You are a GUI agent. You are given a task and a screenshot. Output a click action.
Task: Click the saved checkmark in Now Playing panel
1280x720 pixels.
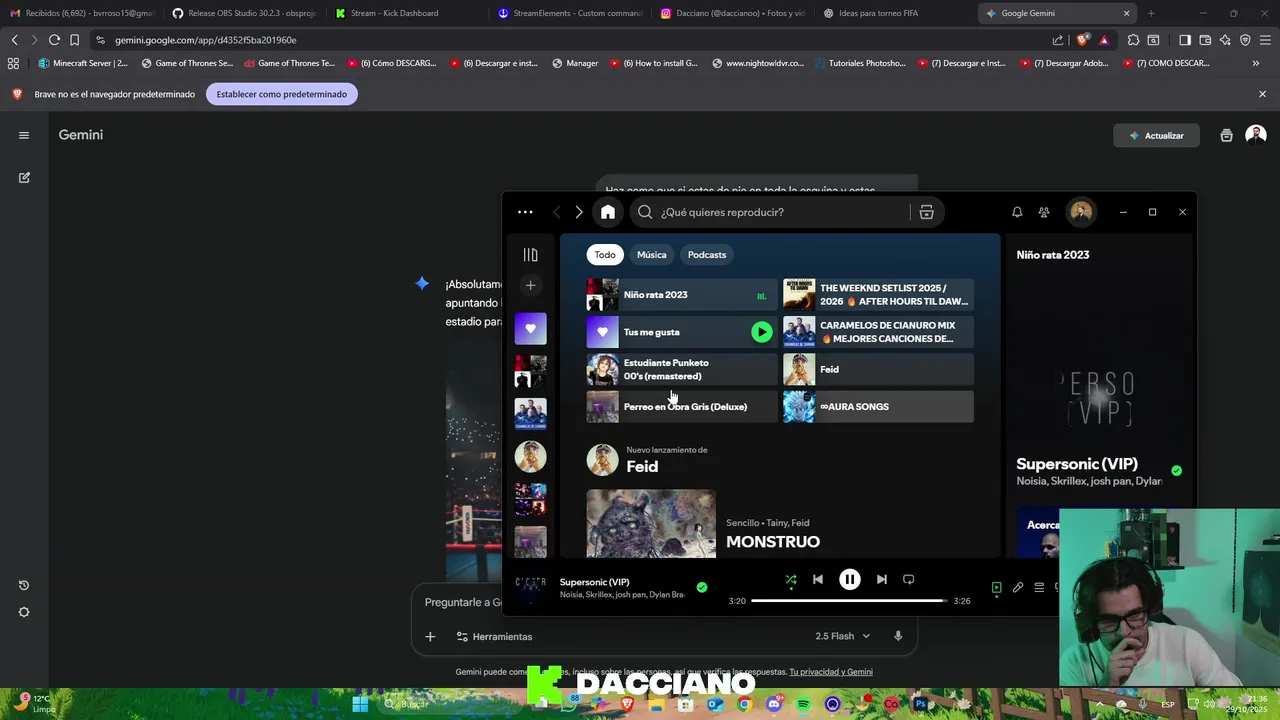point(1176,470)
